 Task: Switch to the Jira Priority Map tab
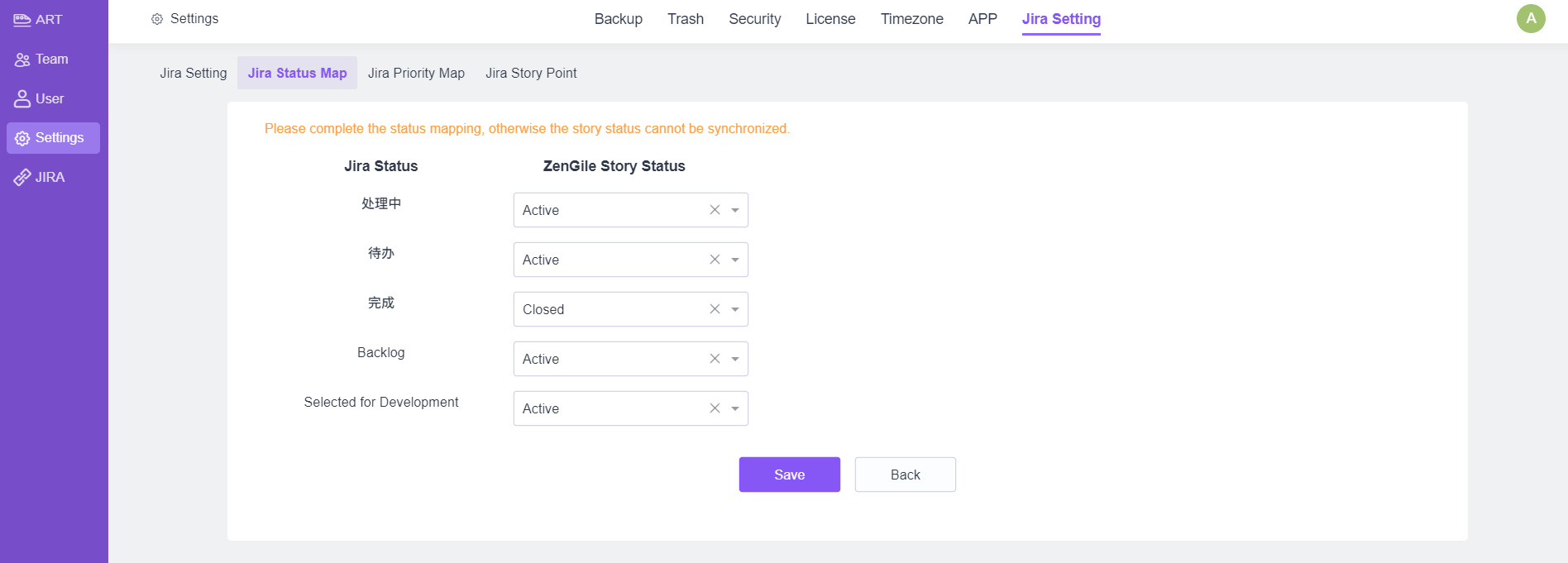416,73
